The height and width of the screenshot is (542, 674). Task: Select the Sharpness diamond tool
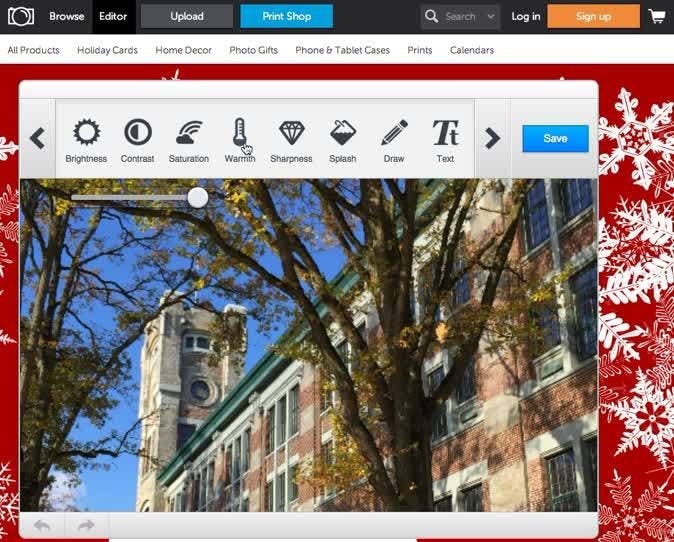coord(291,141)
